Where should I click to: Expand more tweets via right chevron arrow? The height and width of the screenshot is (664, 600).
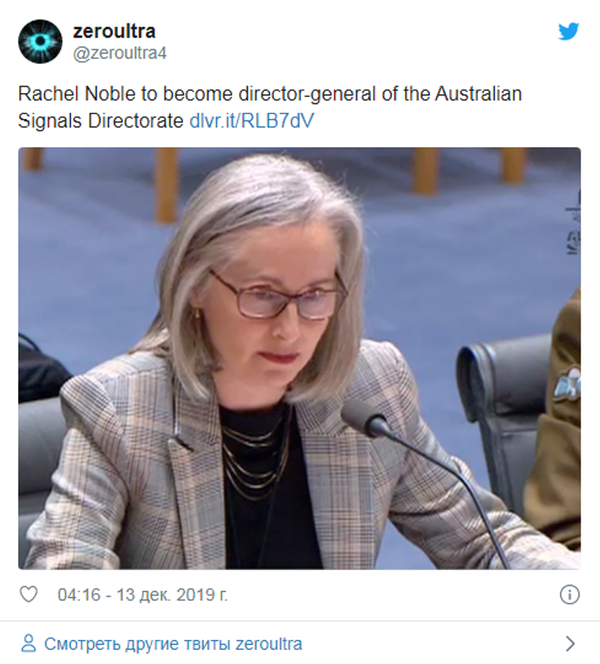coord(570,643)
